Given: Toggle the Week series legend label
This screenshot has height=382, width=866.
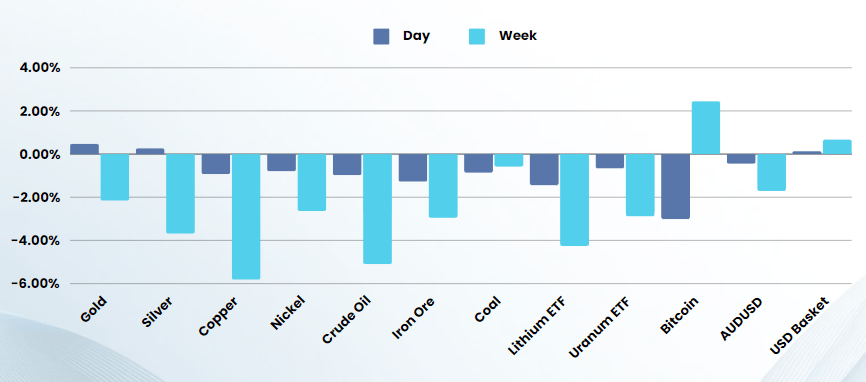Looking at the screenshot, I should (518, 36).
